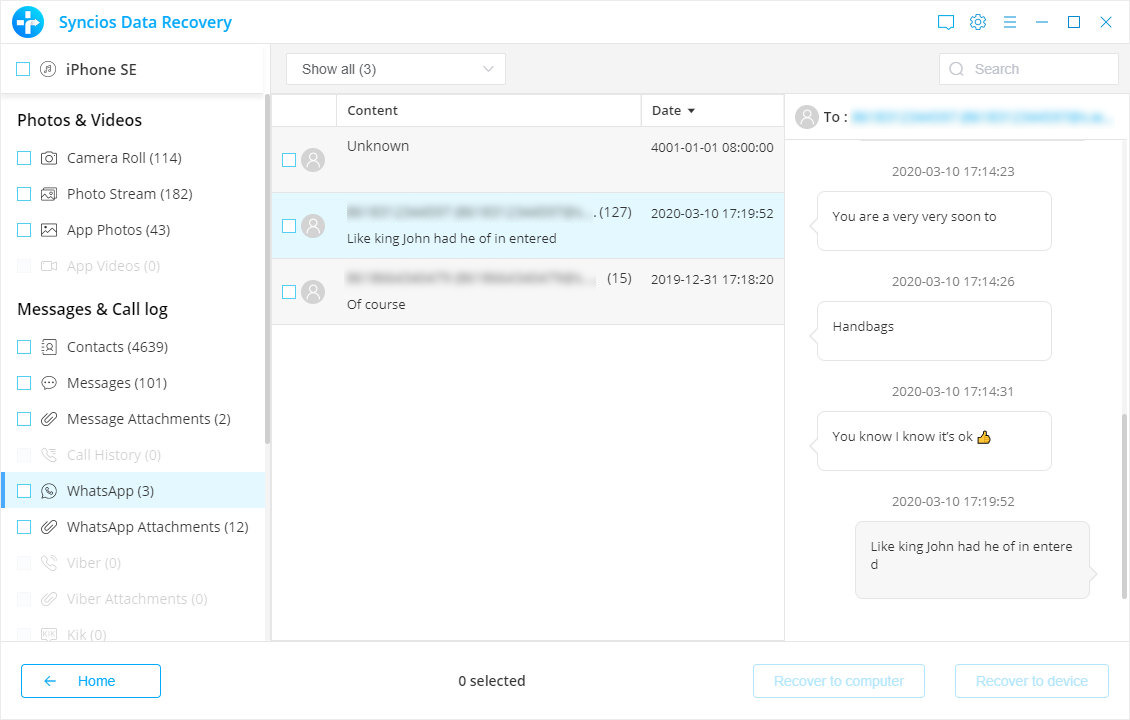1130x720 pixels.
Task: Select the Unknown conversation row text
Action: coord(378,146)
